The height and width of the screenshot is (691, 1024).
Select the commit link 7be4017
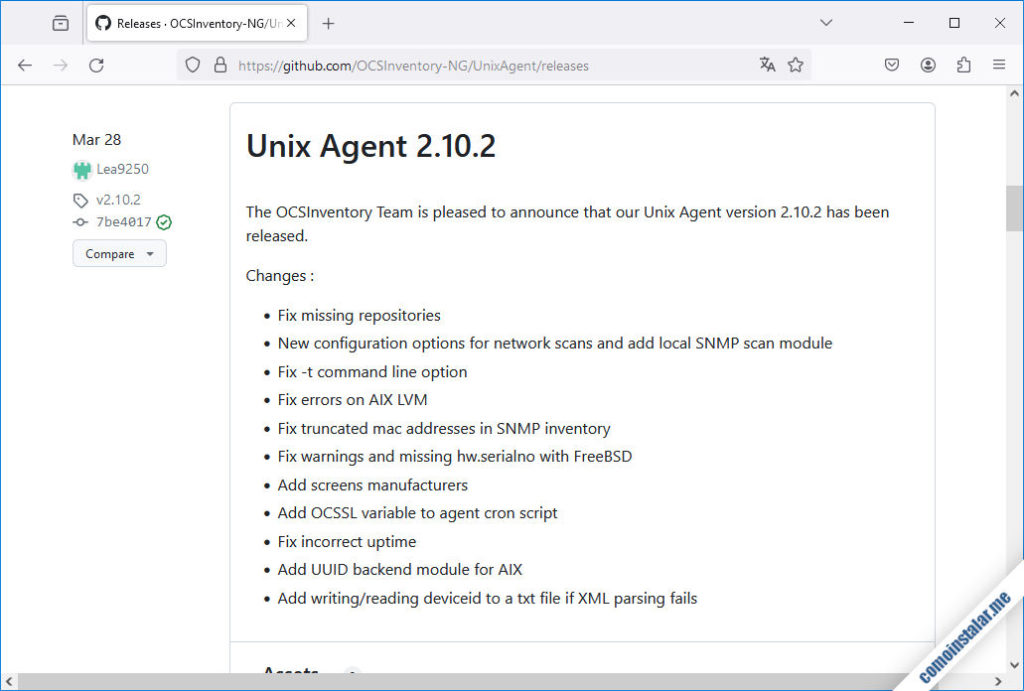click(x=122, y=222)
